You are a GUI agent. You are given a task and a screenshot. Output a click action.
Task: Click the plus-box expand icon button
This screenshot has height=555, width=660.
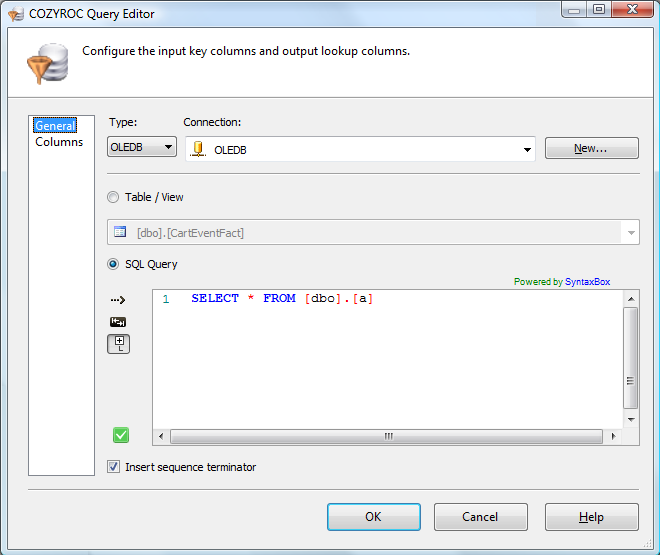click(119, 344)
